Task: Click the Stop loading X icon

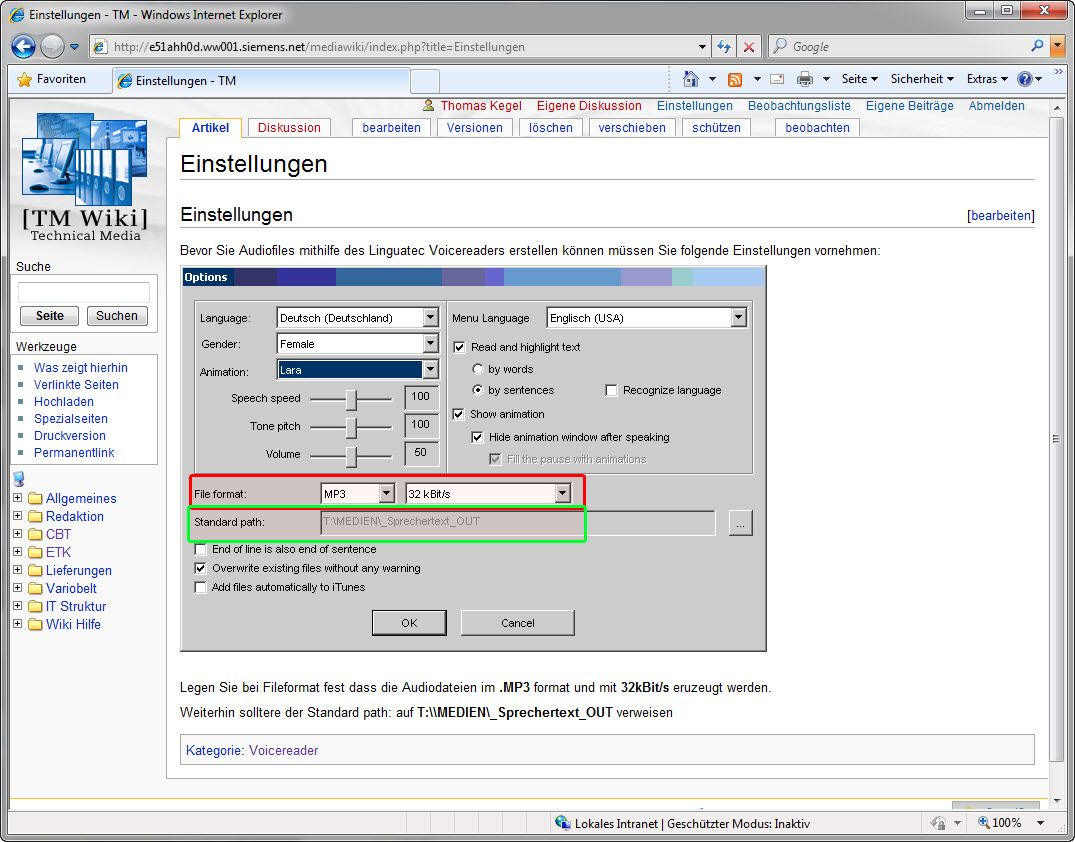Action: pyautogui.click(x=750, y=47)
